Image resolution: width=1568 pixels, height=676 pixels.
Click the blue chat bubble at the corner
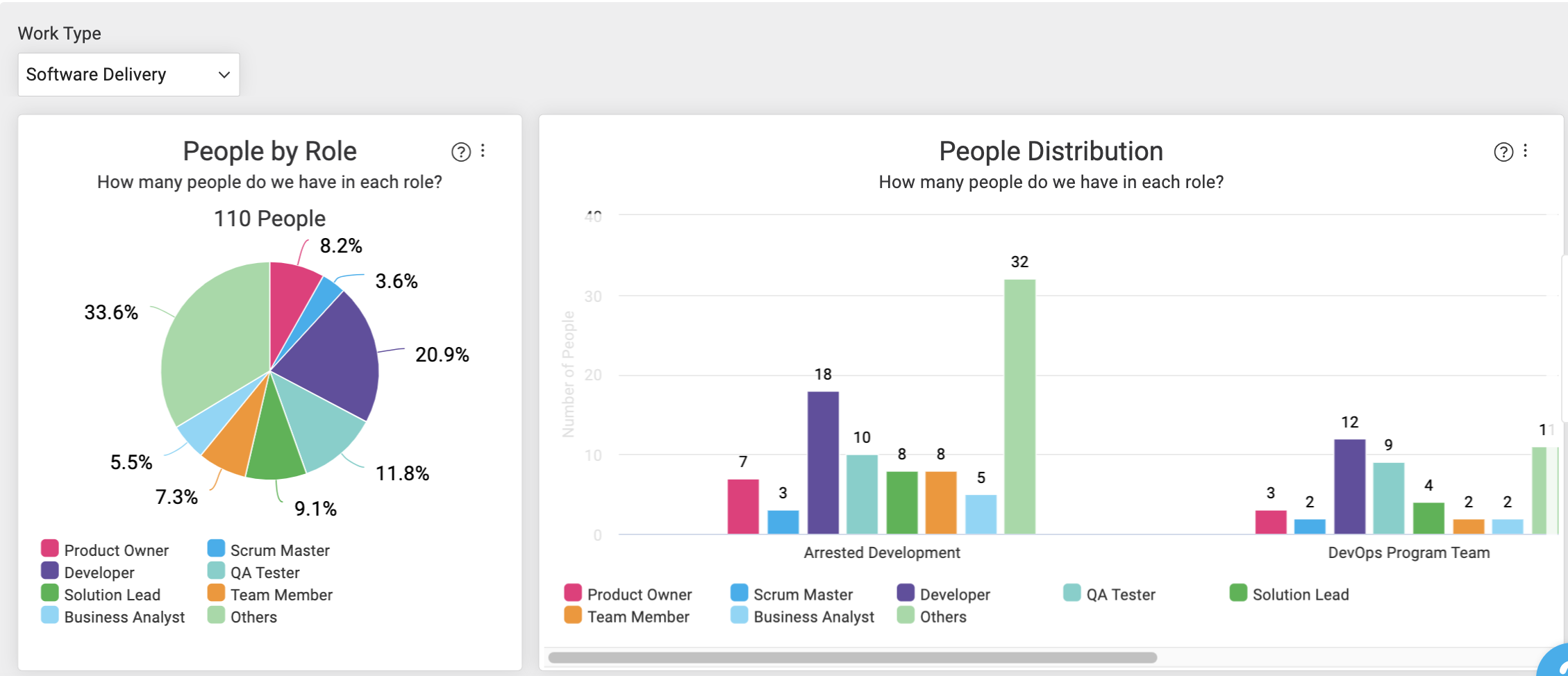click(x=1556, y=663)
